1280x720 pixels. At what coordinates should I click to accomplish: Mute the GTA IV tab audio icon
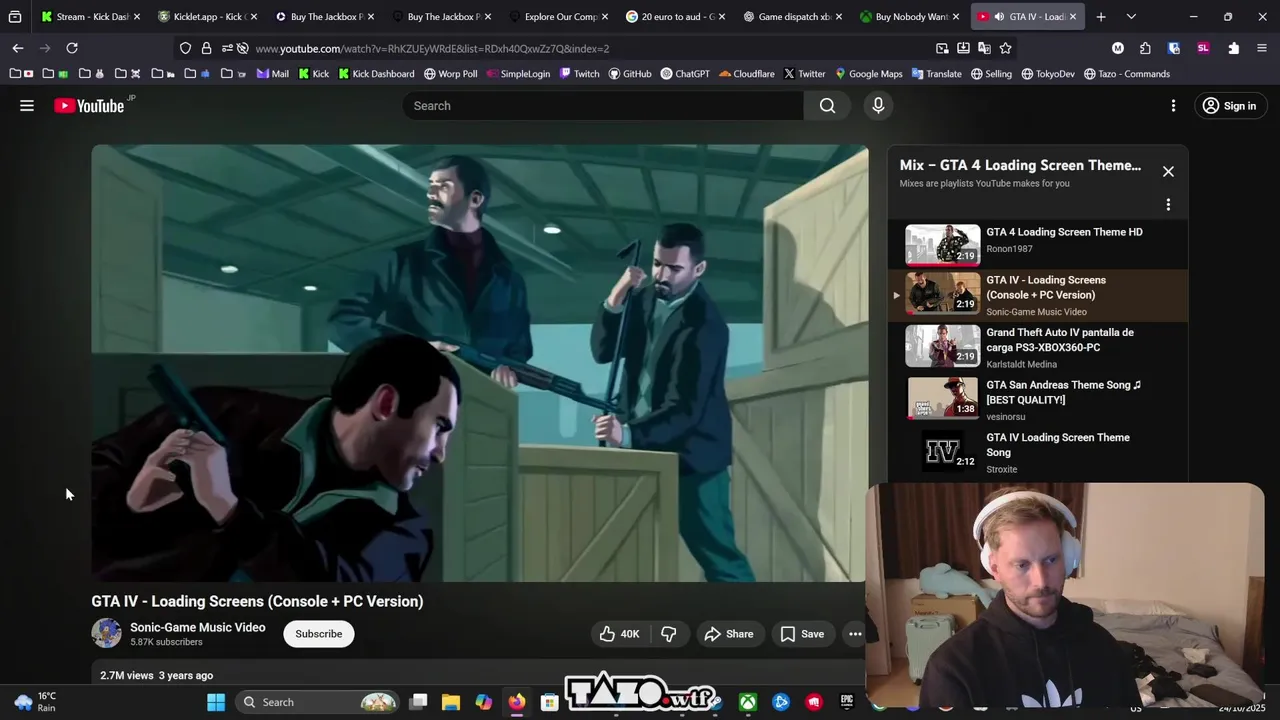pos(999,17)
